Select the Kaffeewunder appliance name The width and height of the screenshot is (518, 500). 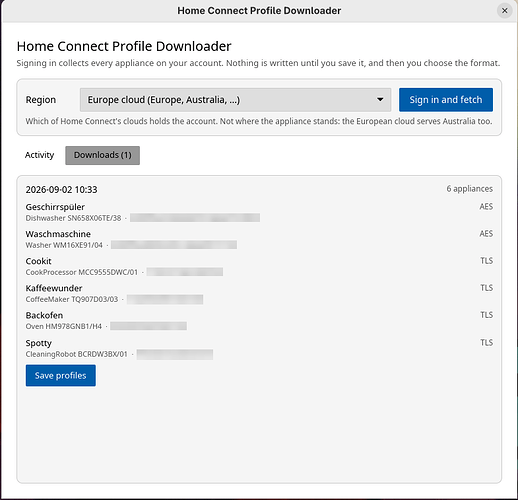[x=54, y=288]
